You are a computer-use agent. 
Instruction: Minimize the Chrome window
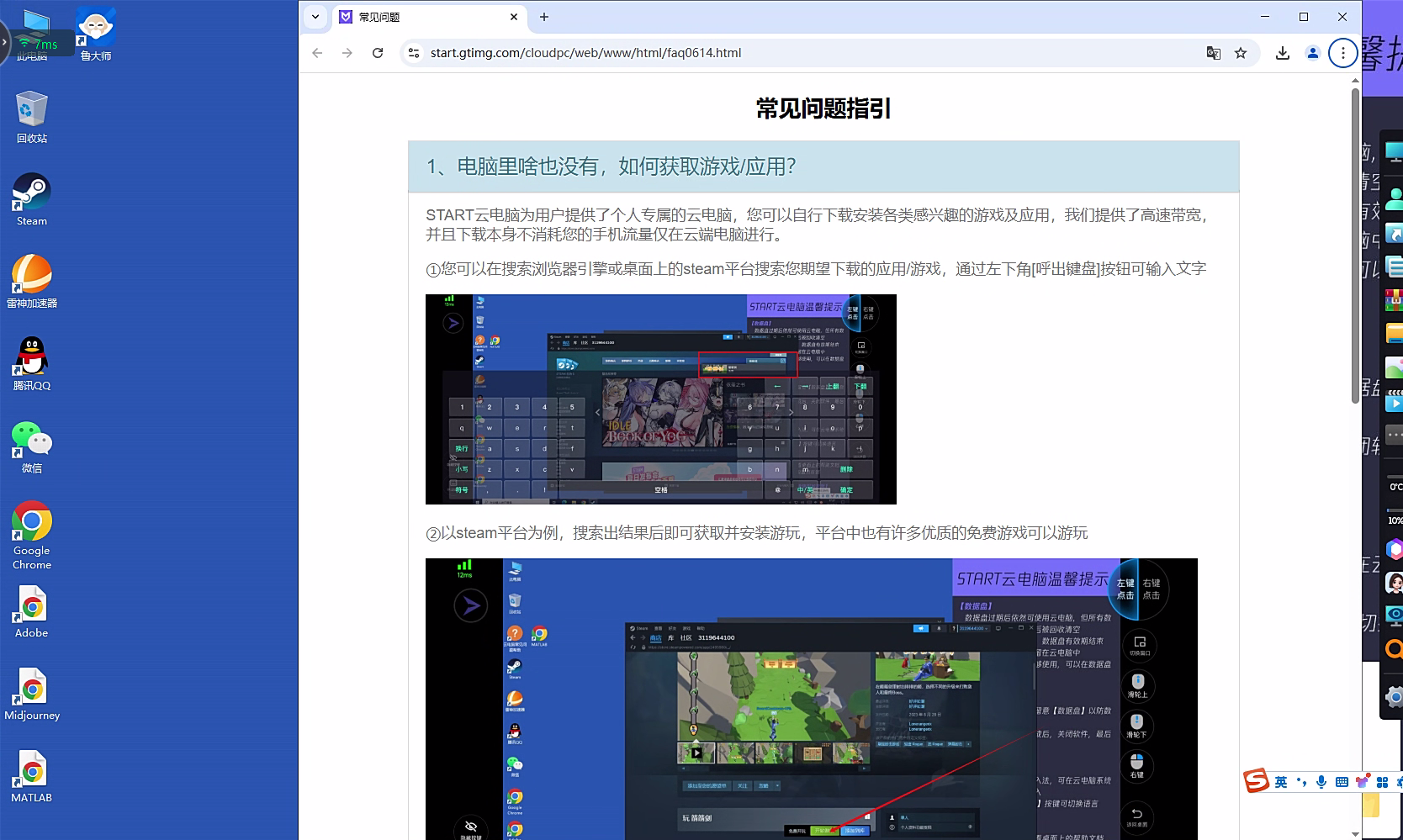coord(1265,17)
